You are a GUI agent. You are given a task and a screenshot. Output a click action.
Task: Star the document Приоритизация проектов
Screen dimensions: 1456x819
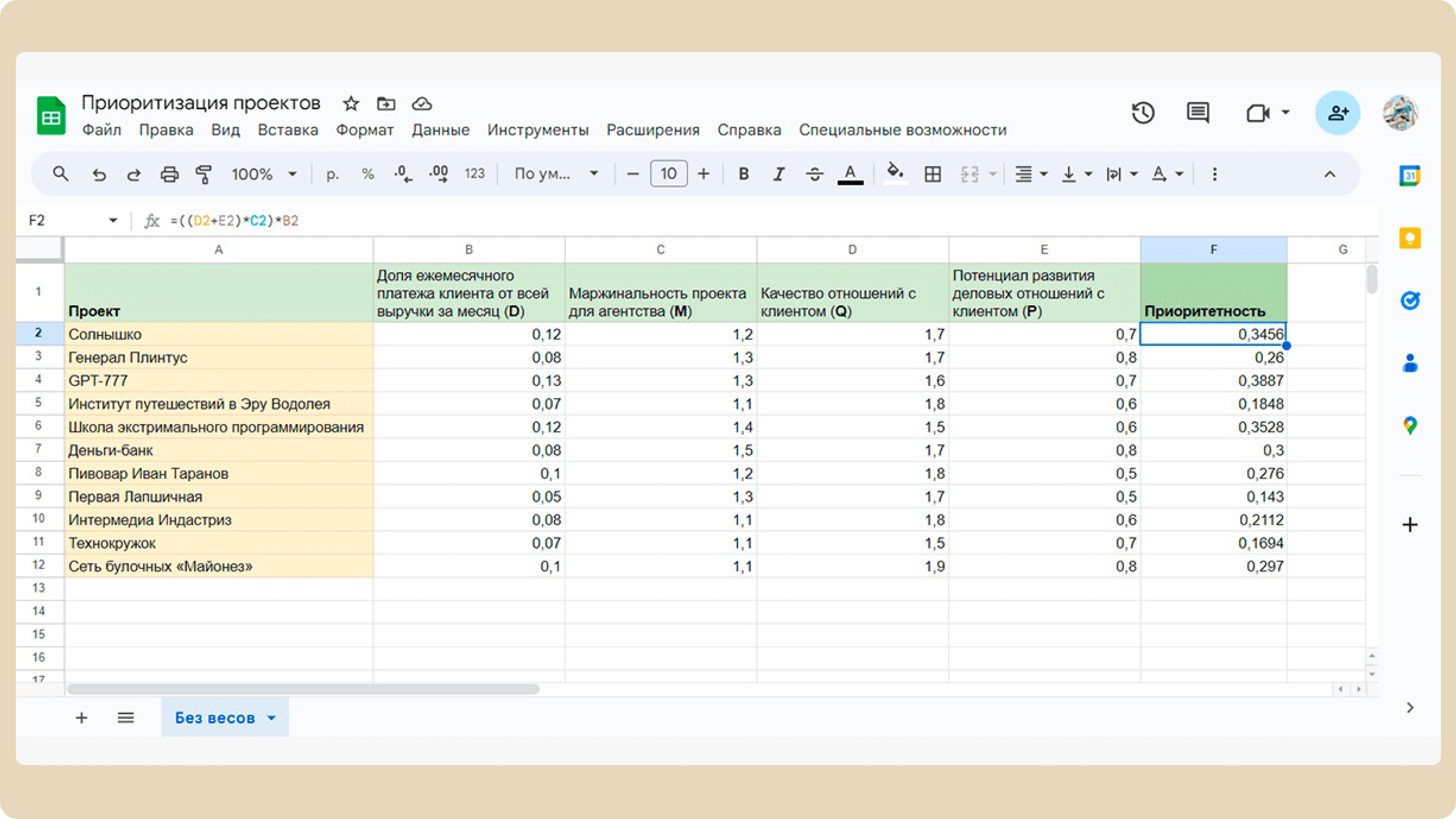point(351,103)
